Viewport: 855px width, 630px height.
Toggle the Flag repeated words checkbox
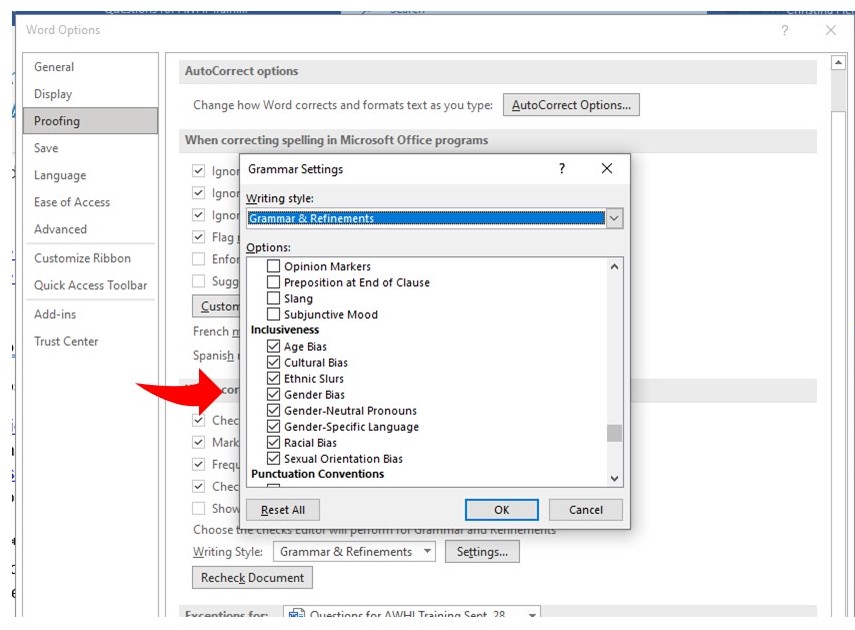tap(198, 237)
